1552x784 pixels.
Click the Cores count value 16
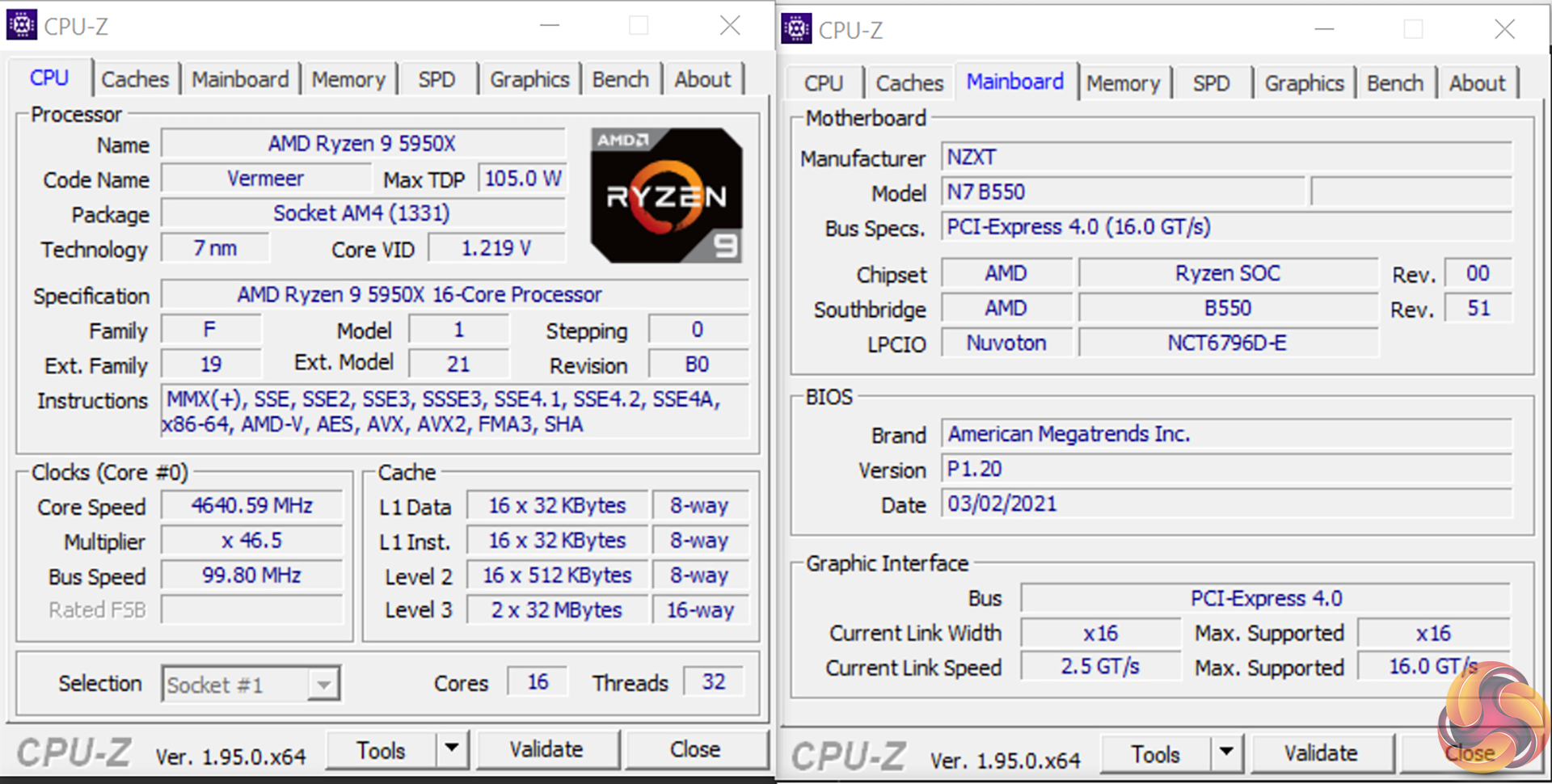538,681
